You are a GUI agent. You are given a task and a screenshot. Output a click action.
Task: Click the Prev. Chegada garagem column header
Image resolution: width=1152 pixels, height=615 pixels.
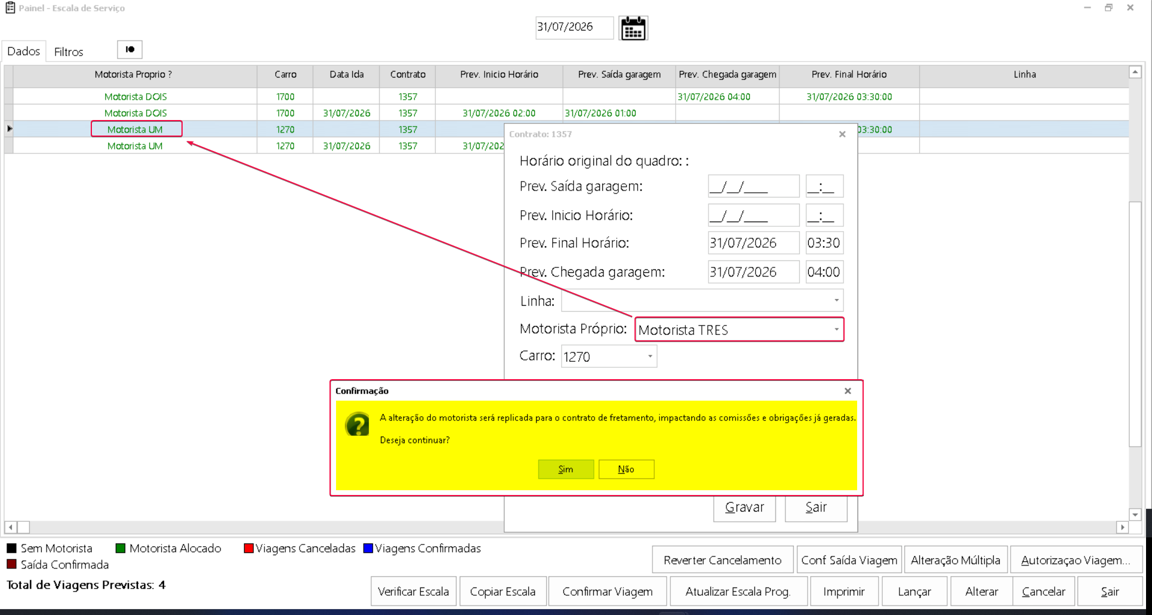pyautogui.click(x=727, y=74)
